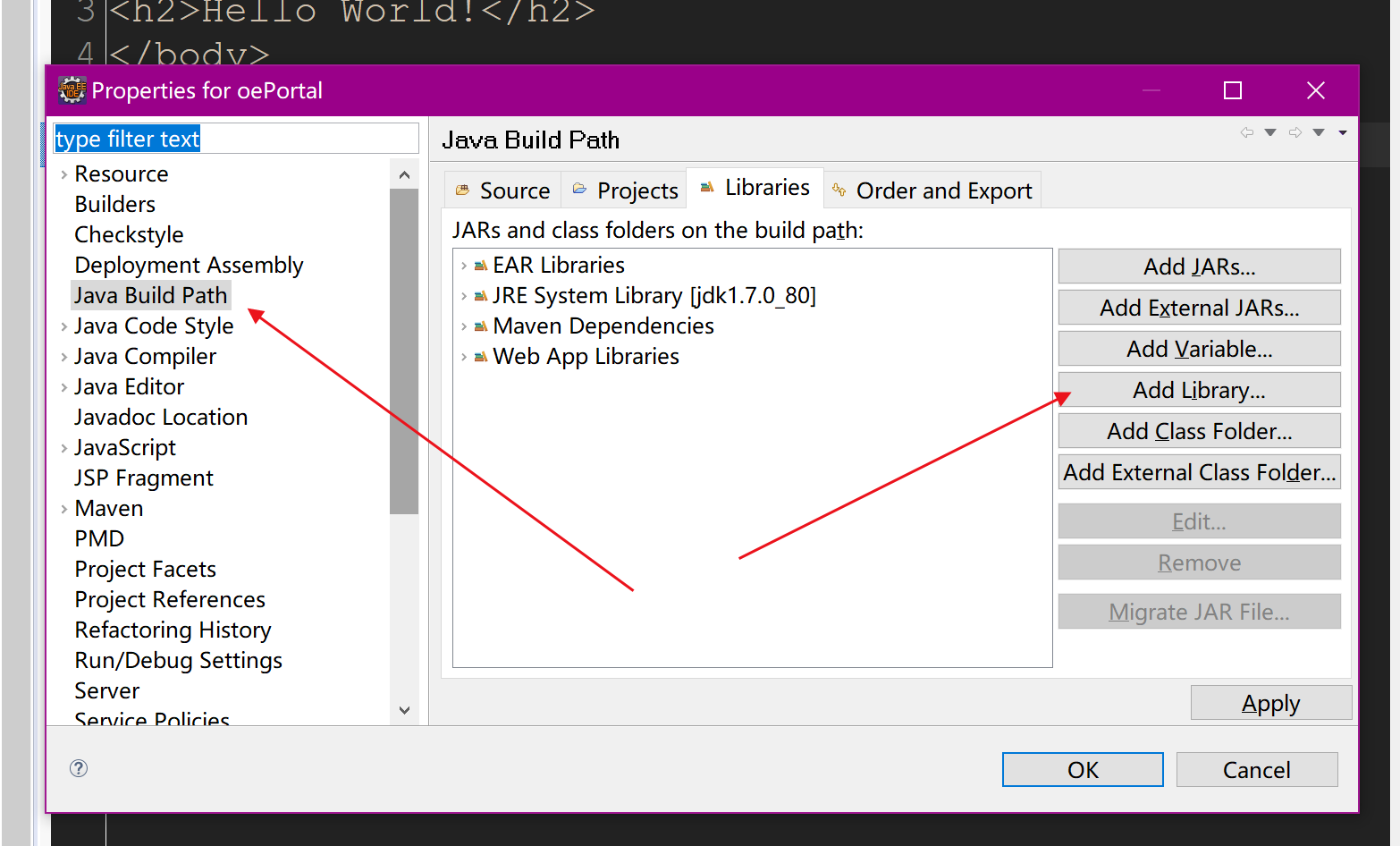Select Run/Debug Settings in the list
The width and height of the screenshot is (1400, 846).
178,661
